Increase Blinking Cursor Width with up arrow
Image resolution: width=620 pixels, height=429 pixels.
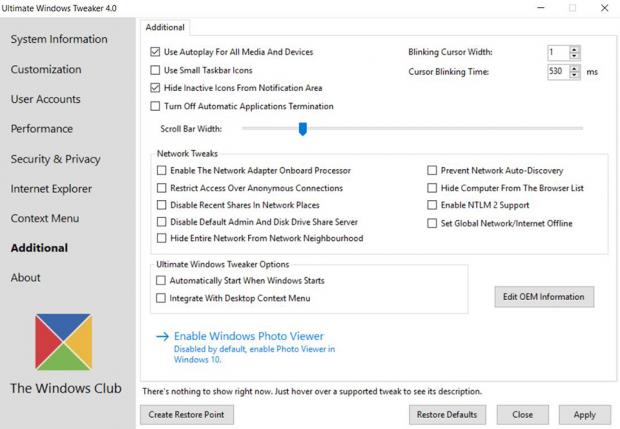coord(574,48)
